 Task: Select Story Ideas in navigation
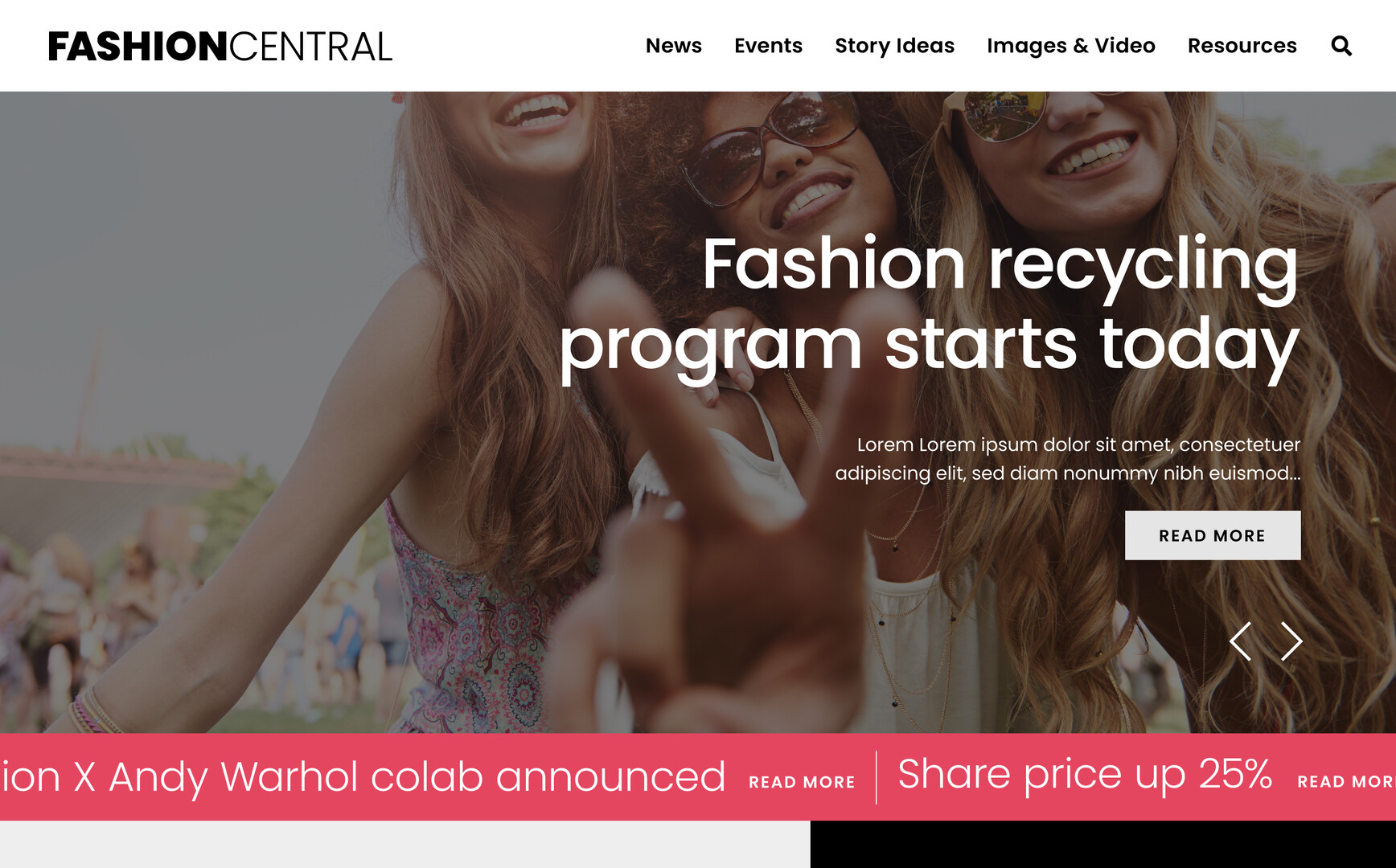pos(894,46)
